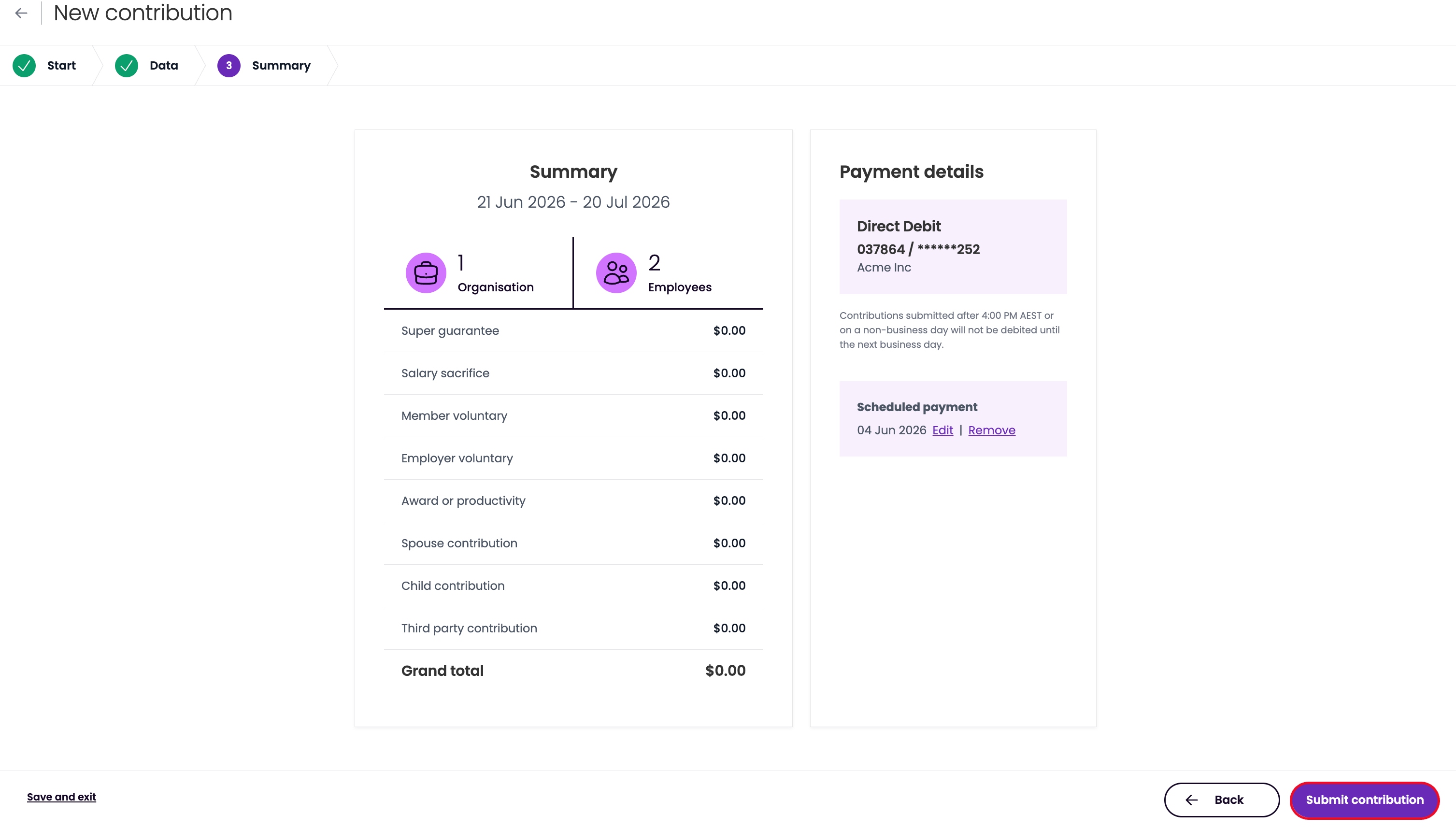Select the Direct Debit payment card
1456x829 pixels.
pyautogui.click(x=953, y=246)
